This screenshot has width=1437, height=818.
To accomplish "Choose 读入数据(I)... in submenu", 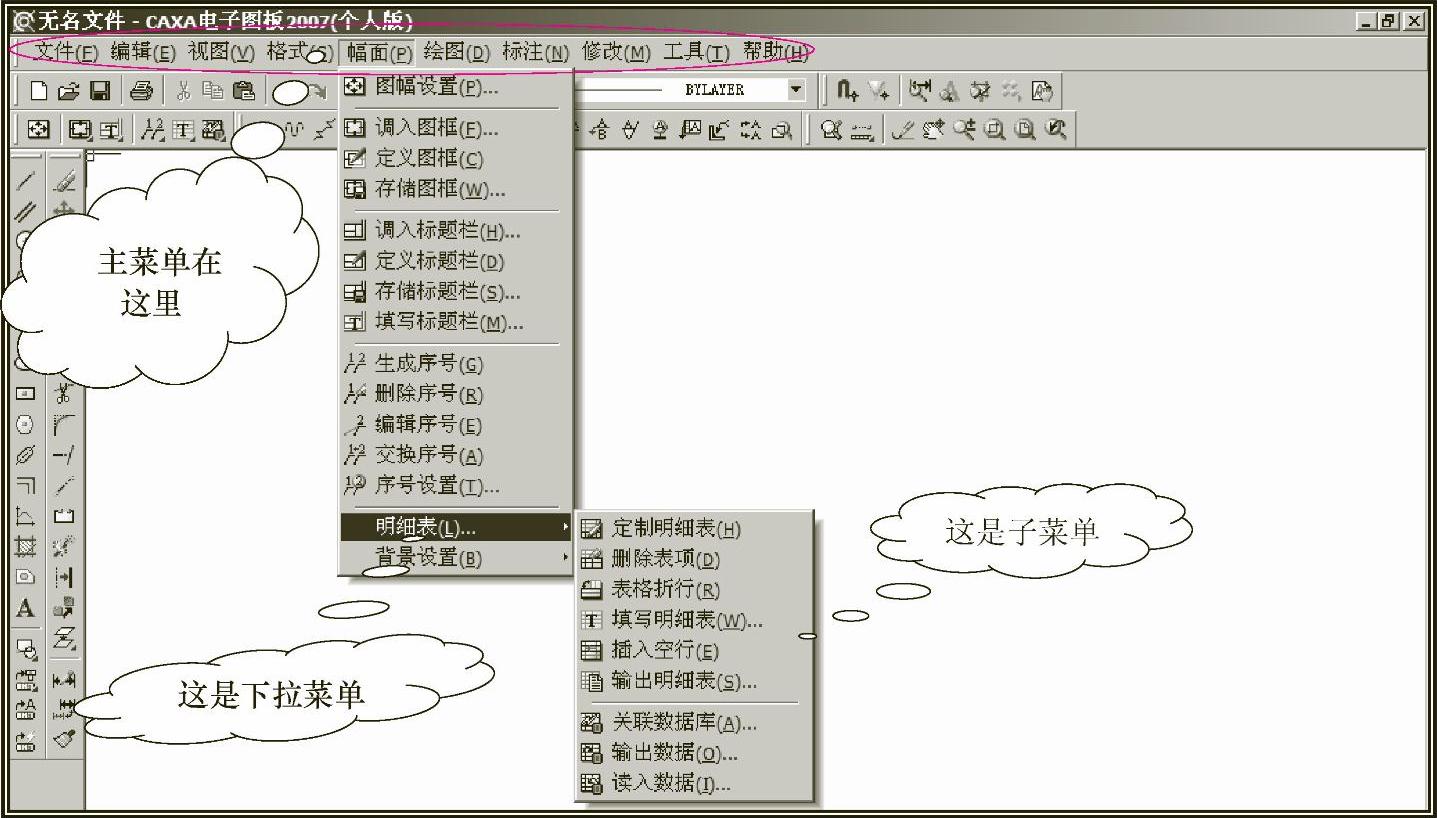I will [x=695, y=784].
